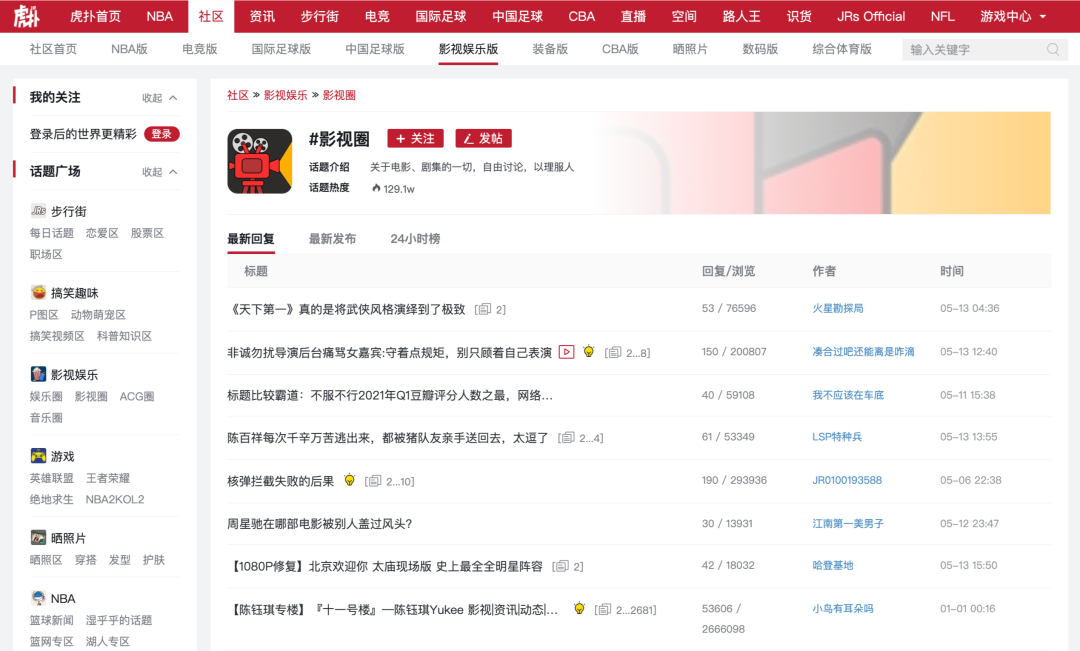Open JRs Official in the top bar
The width and height of the screenshot is (1080, 651).
(x=871, y=17)
